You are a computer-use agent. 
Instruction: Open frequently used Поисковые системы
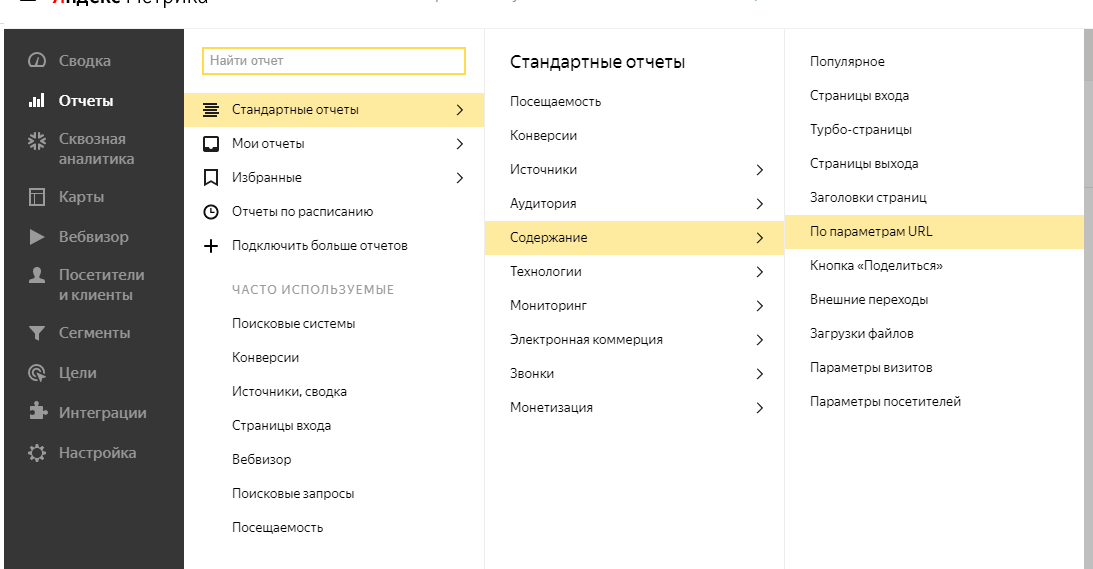click(293, 324)
